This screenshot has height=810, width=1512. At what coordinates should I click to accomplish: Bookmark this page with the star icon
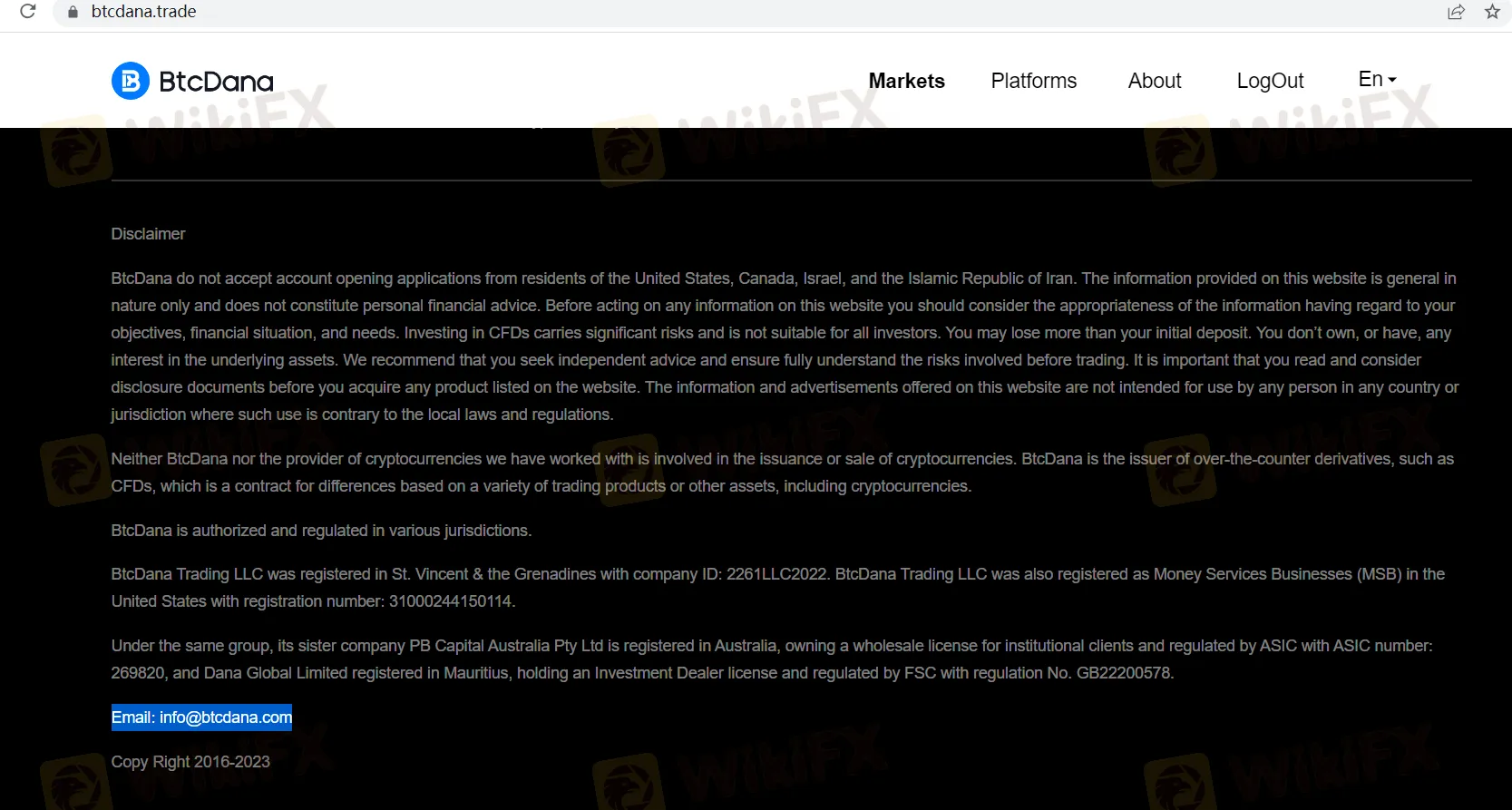(x=1492, y=12)
